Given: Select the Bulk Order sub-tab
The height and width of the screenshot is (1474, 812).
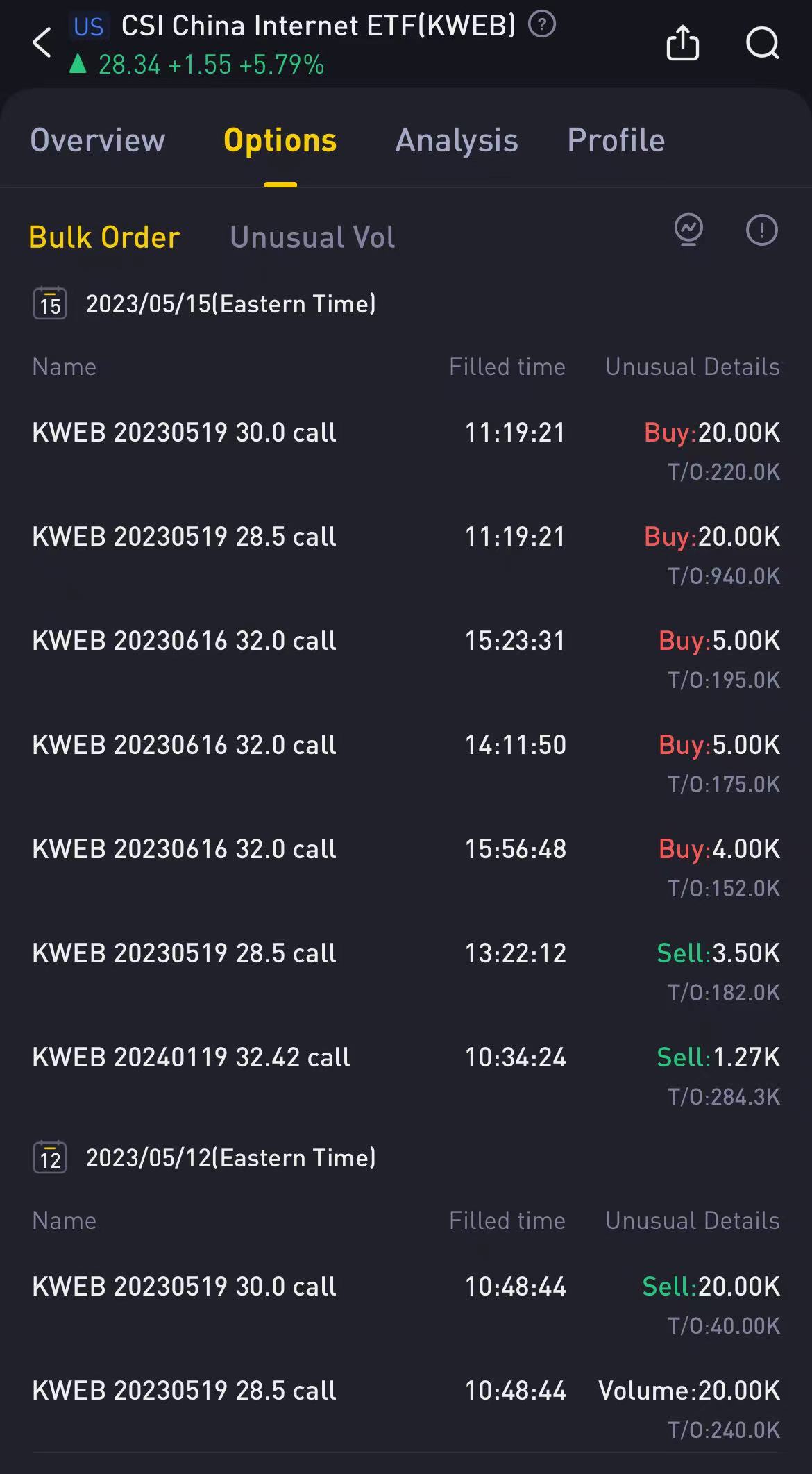Looking at the screenshot, I should [x=105, y=237].
